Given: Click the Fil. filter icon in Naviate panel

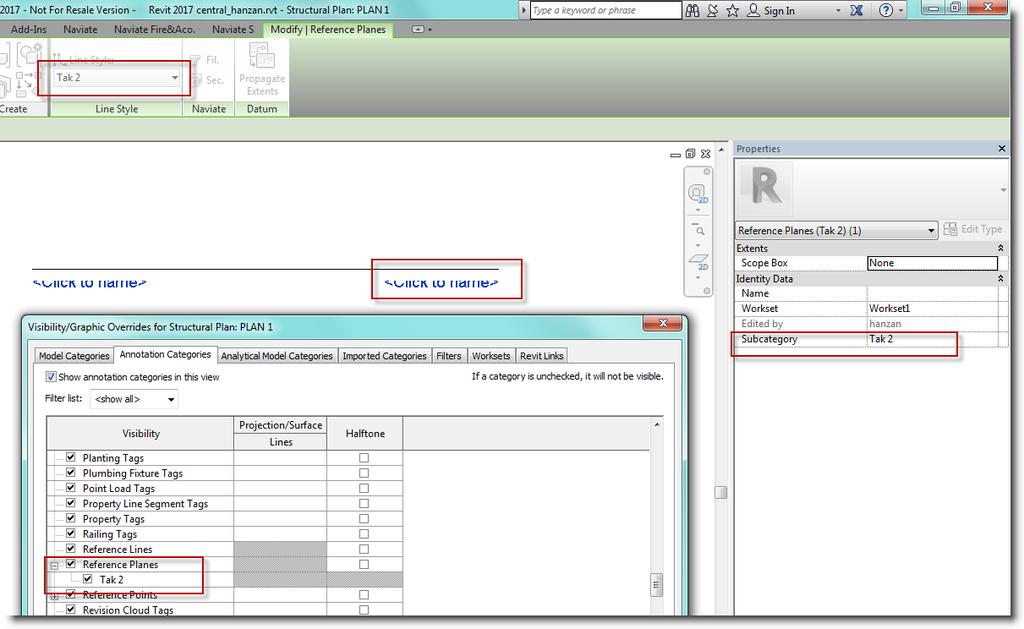Looking at the screenshot, I should [195, 60].
